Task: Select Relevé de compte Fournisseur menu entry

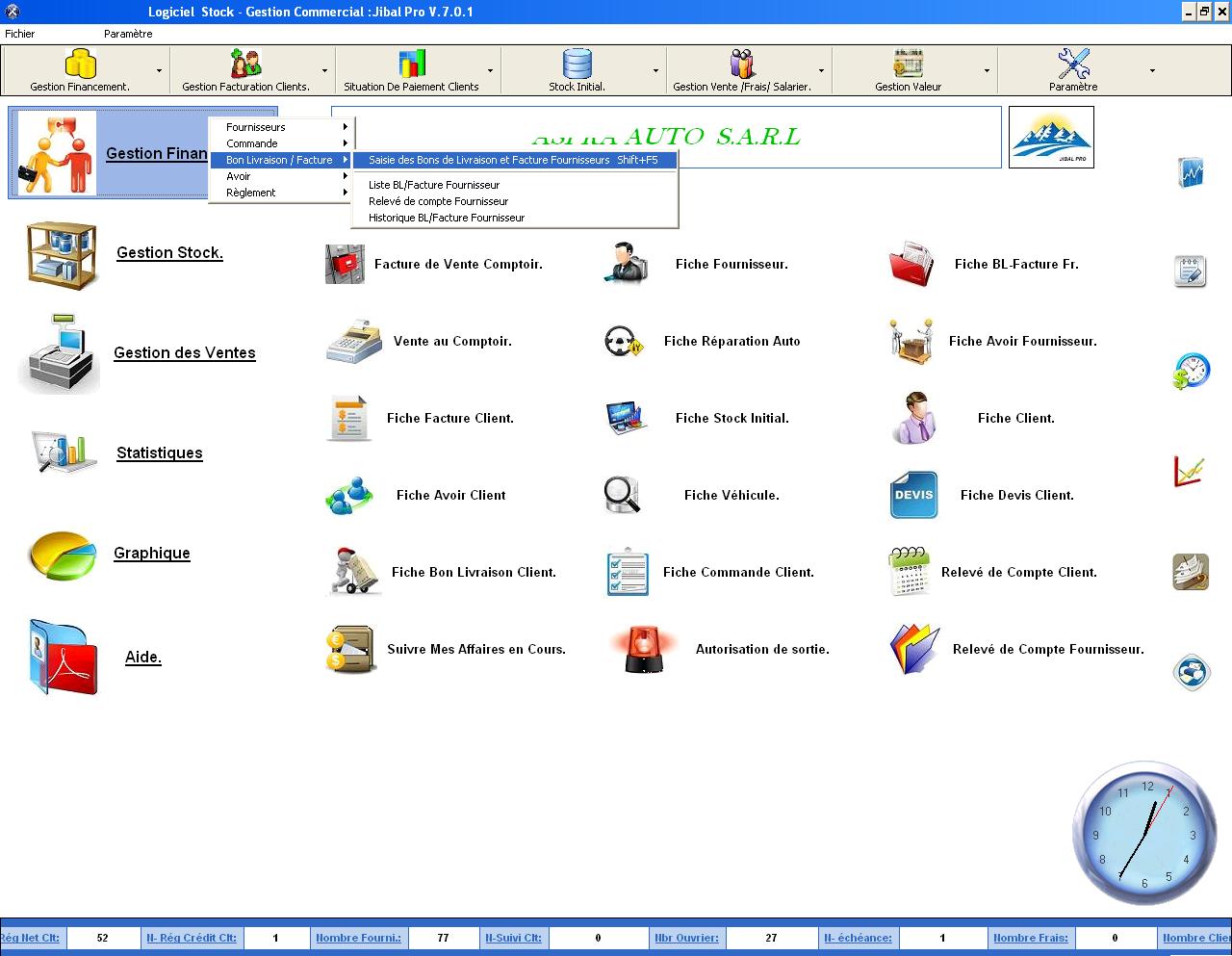Action: pyautogui.click(x=515, y=201)
